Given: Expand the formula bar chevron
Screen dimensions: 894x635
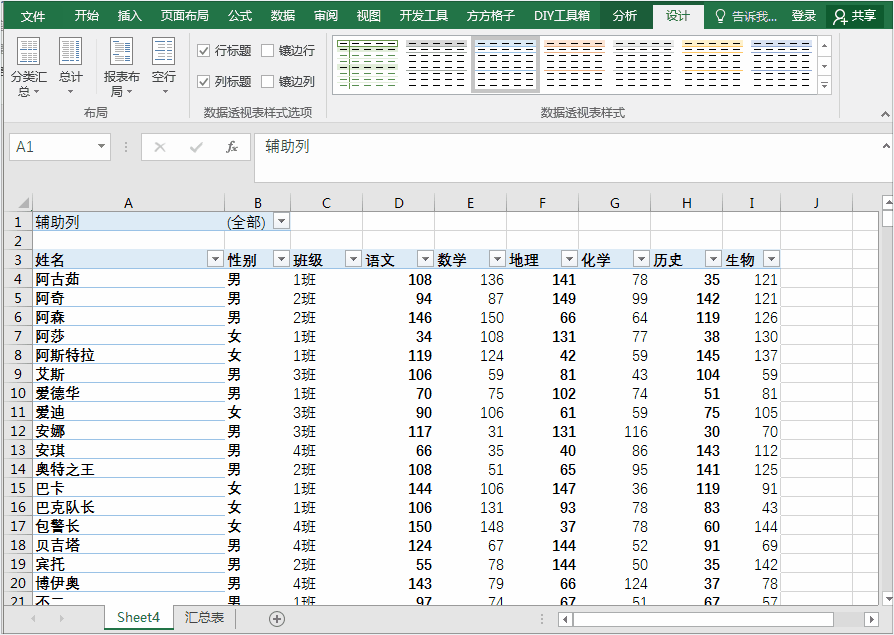Looking at the screenshot, I should [886, 146].
